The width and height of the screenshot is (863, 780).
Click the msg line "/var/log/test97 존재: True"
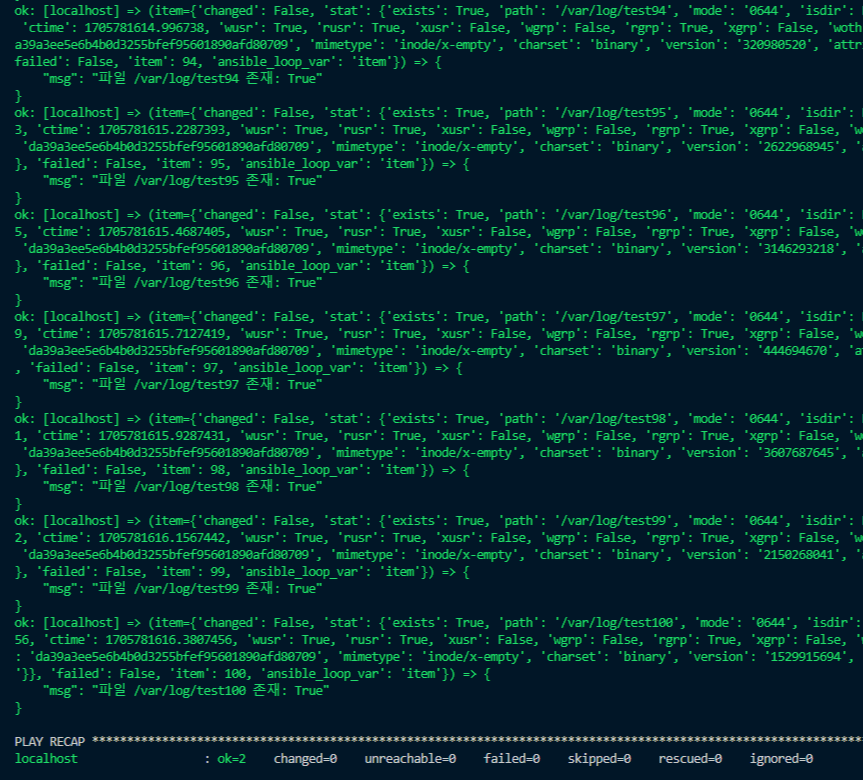pyautogui.click(x=182, y=384)
